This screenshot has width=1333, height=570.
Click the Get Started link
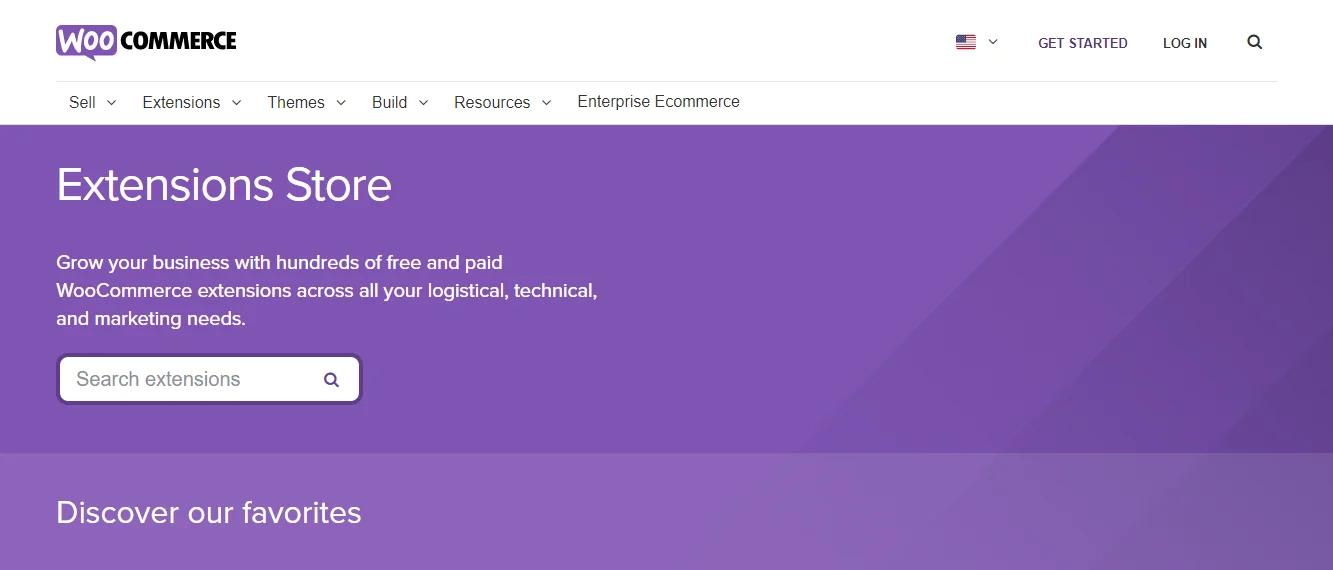pos(1083,43)
